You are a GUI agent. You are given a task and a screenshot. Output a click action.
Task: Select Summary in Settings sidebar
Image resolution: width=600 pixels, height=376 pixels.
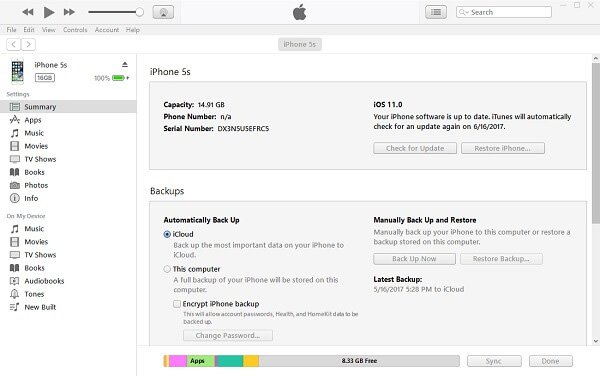coord(68,107)
